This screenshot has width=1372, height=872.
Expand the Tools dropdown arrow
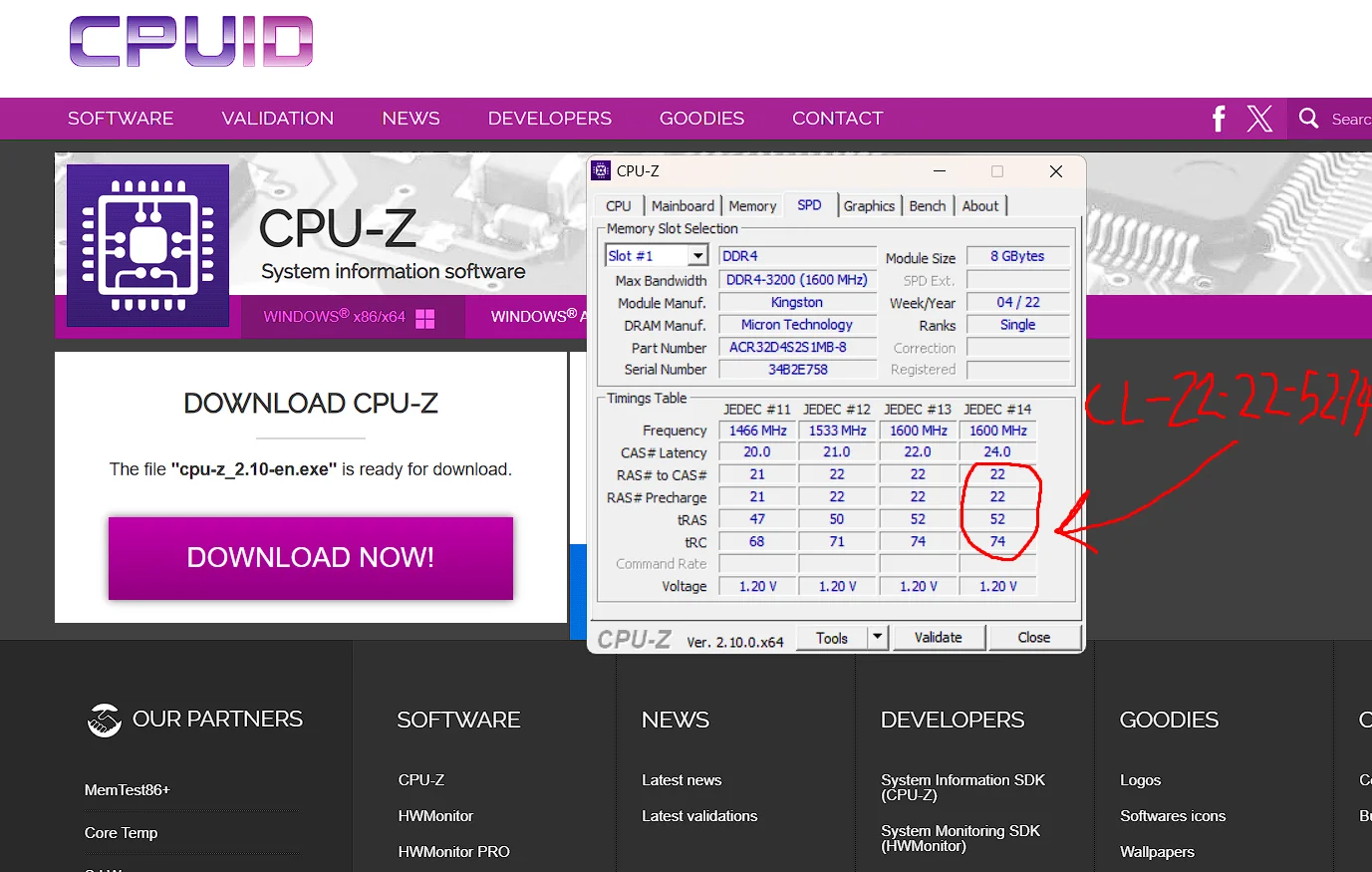tap(877, 637)
